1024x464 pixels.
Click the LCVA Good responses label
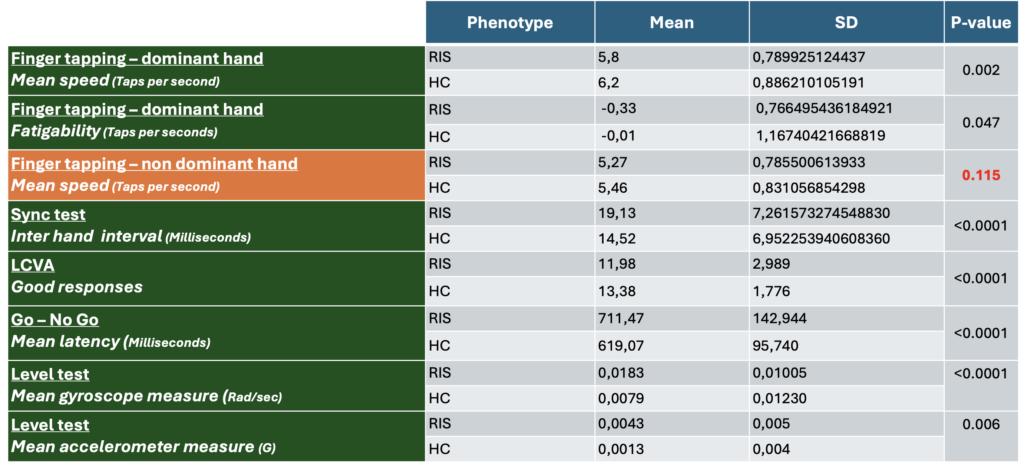click(217, 278)
